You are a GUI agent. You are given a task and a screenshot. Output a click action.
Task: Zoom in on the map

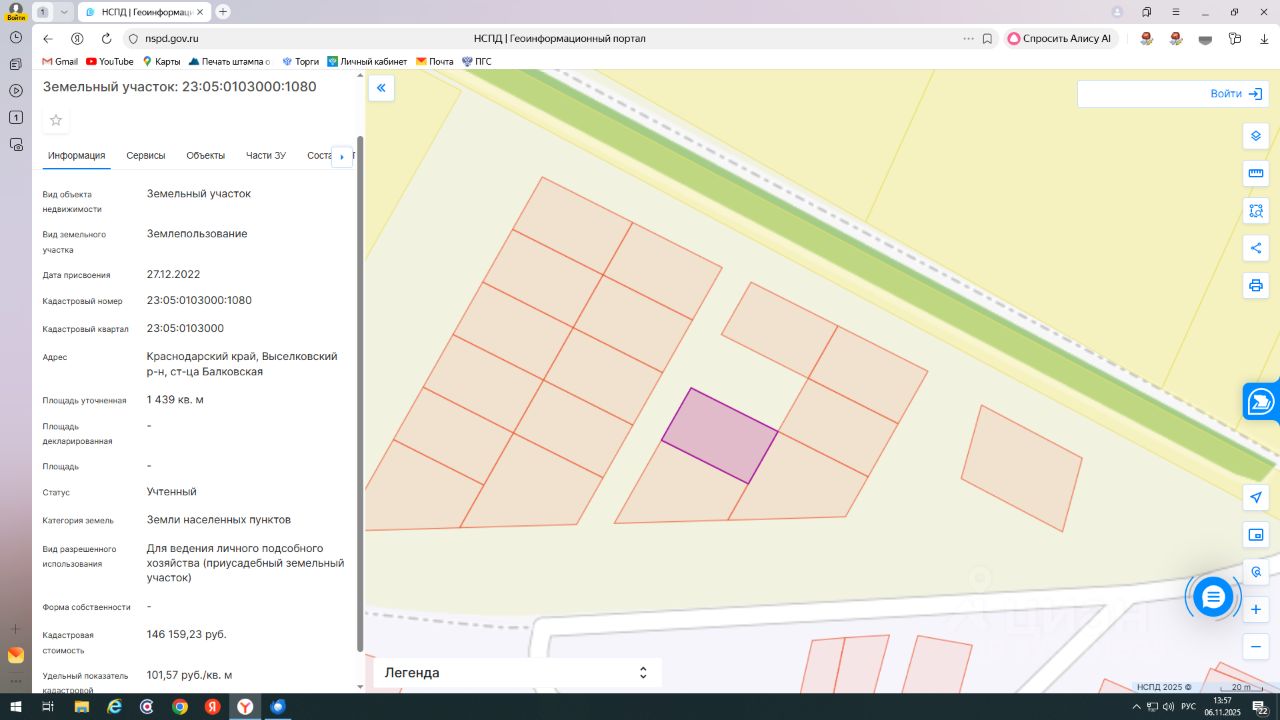[x=1256, y=609]
